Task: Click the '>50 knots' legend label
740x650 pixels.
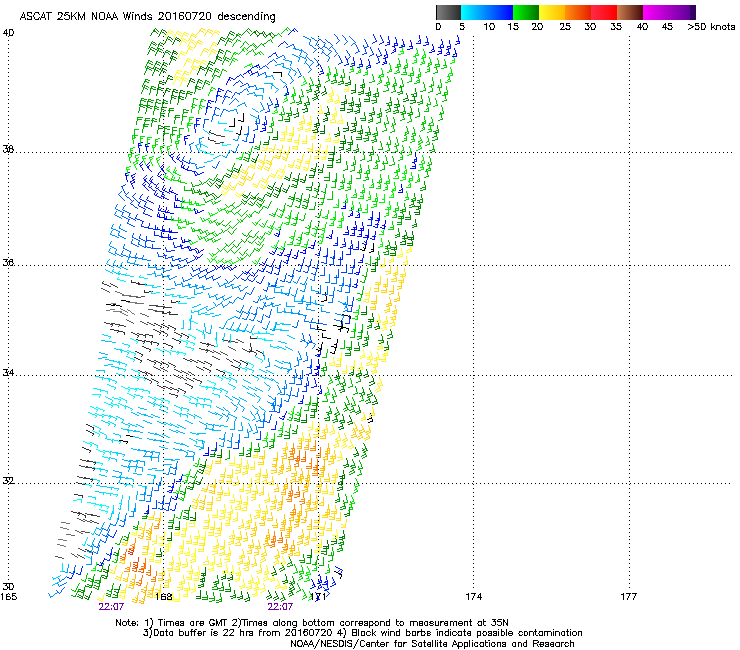Action: pos(711,27)
